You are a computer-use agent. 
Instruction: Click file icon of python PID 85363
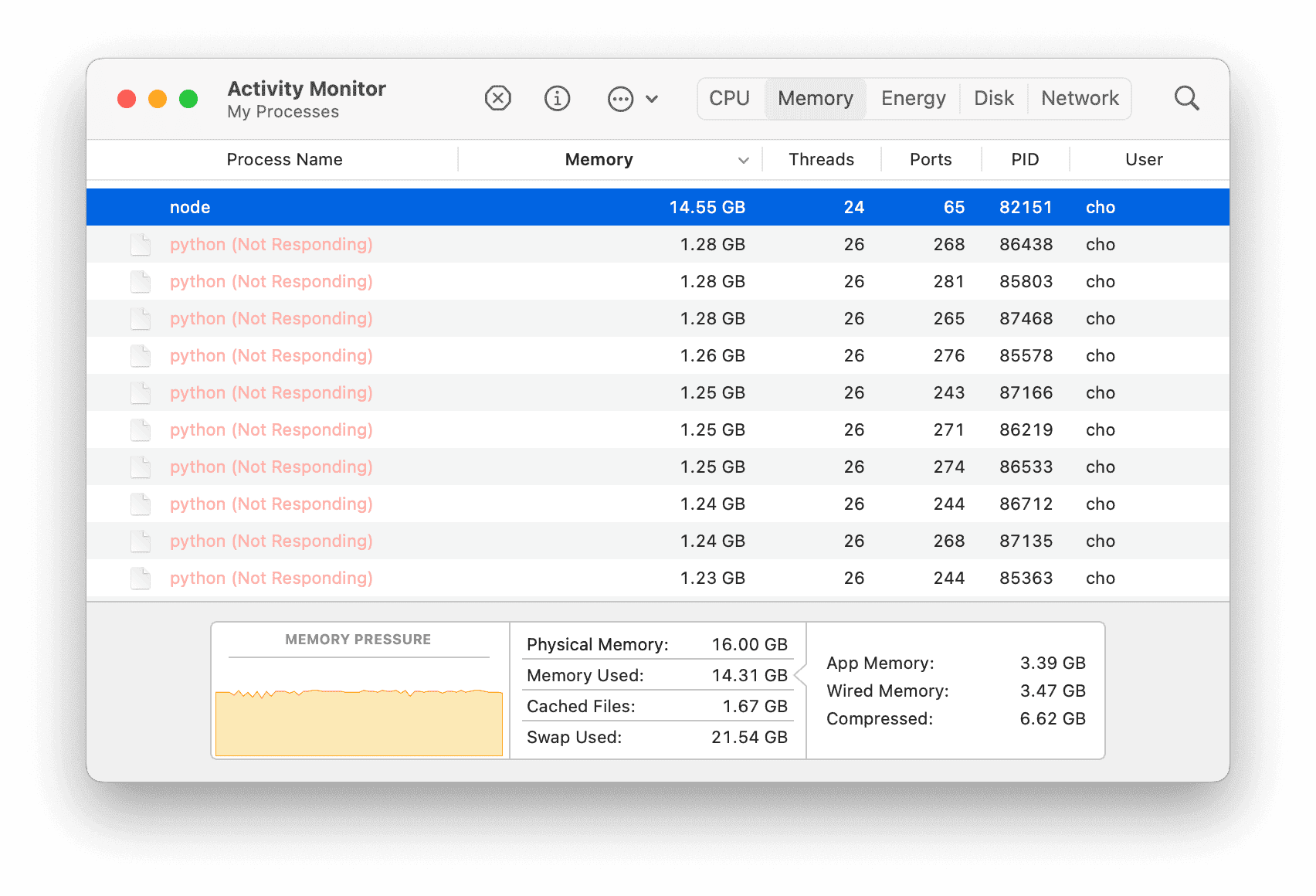(141, 579)
